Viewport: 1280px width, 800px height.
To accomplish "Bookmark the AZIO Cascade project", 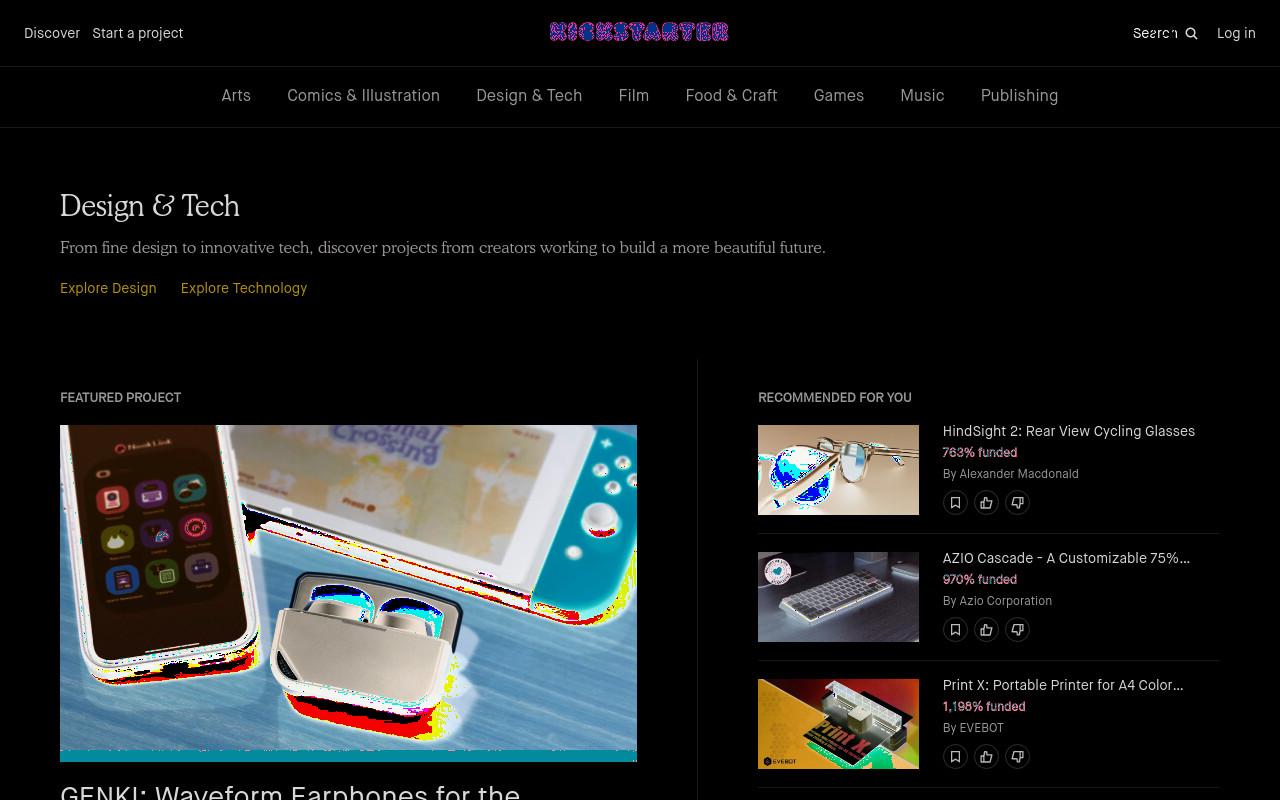I will click(x=955, y=630).
